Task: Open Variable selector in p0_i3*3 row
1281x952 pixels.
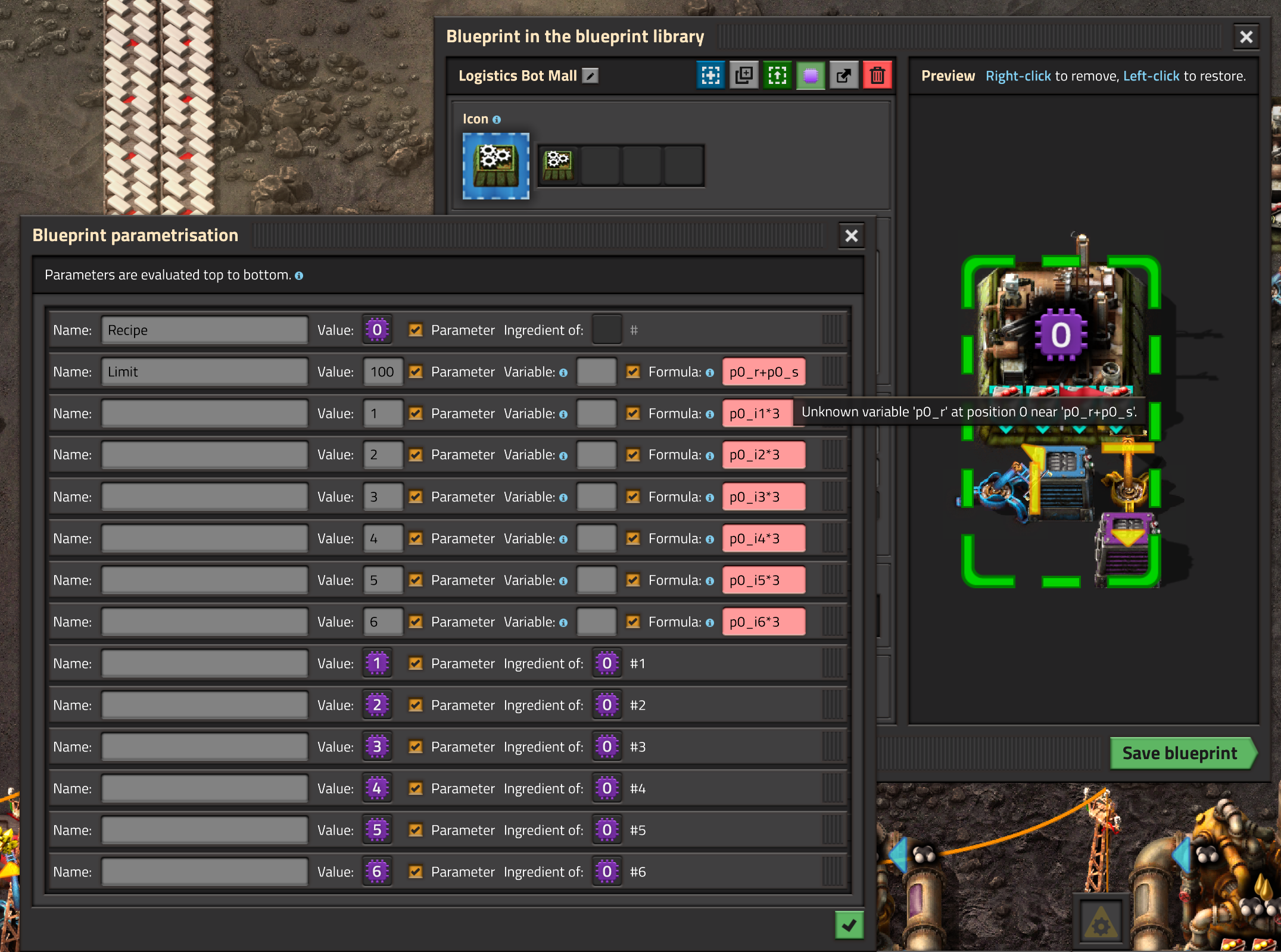Action: point(597,497)
